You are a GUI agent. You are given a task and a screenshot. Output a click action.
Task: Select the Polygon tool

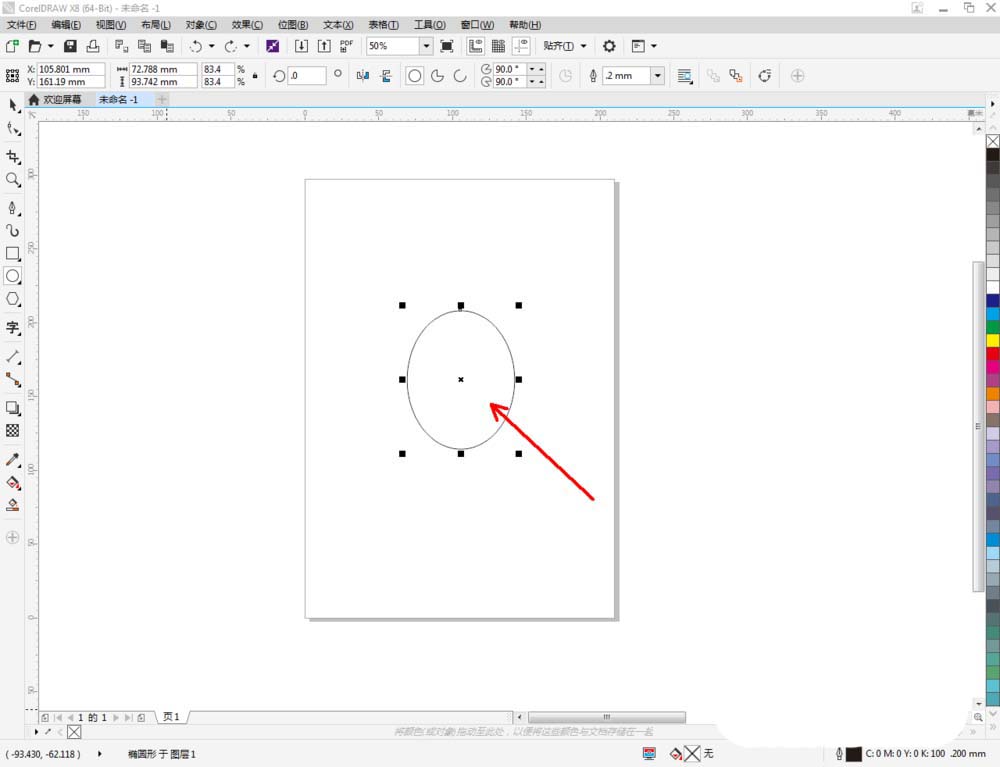pos(13,299)
